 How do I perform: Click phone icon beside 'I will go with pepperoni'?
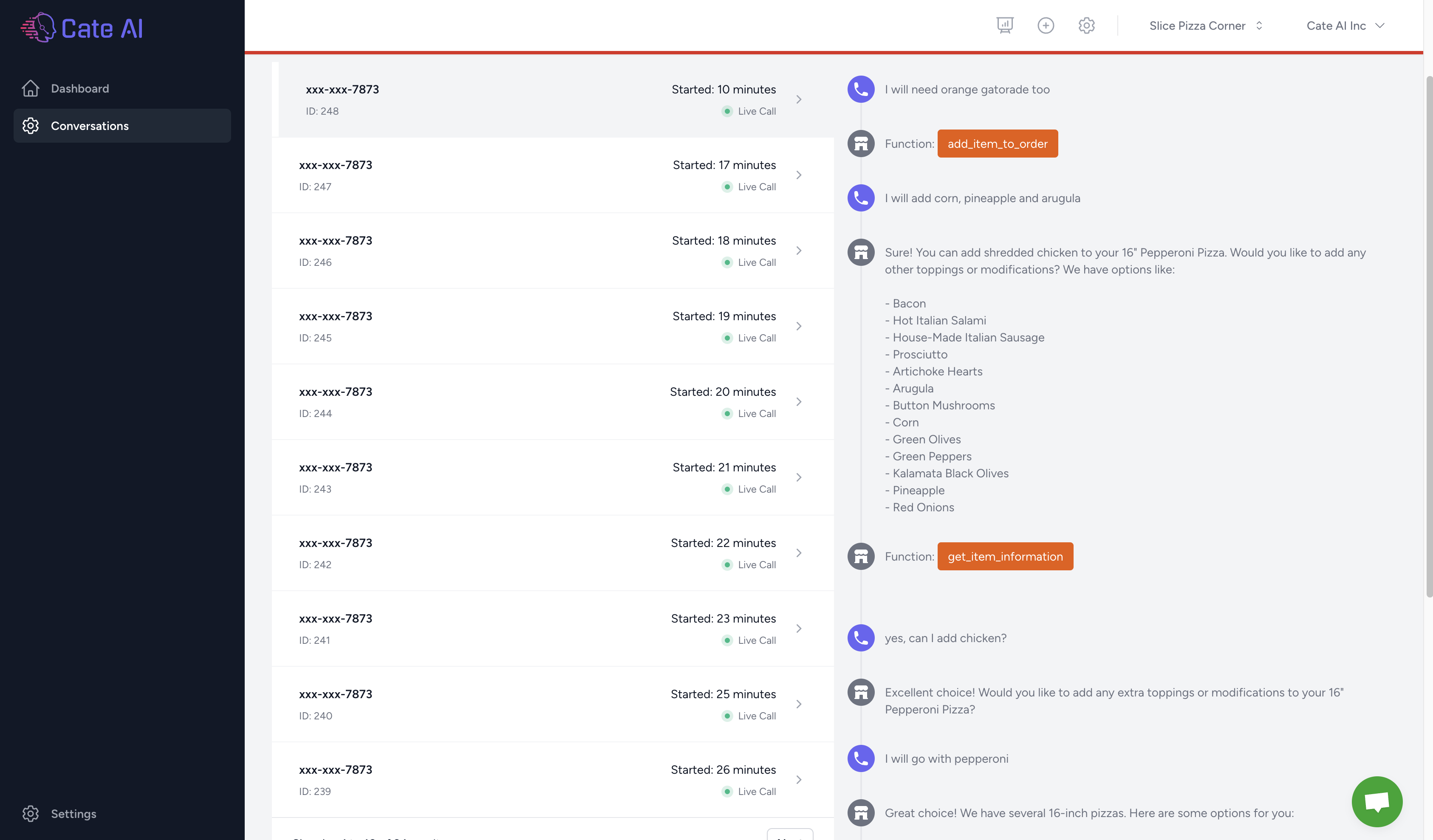[x=861, y=759]
